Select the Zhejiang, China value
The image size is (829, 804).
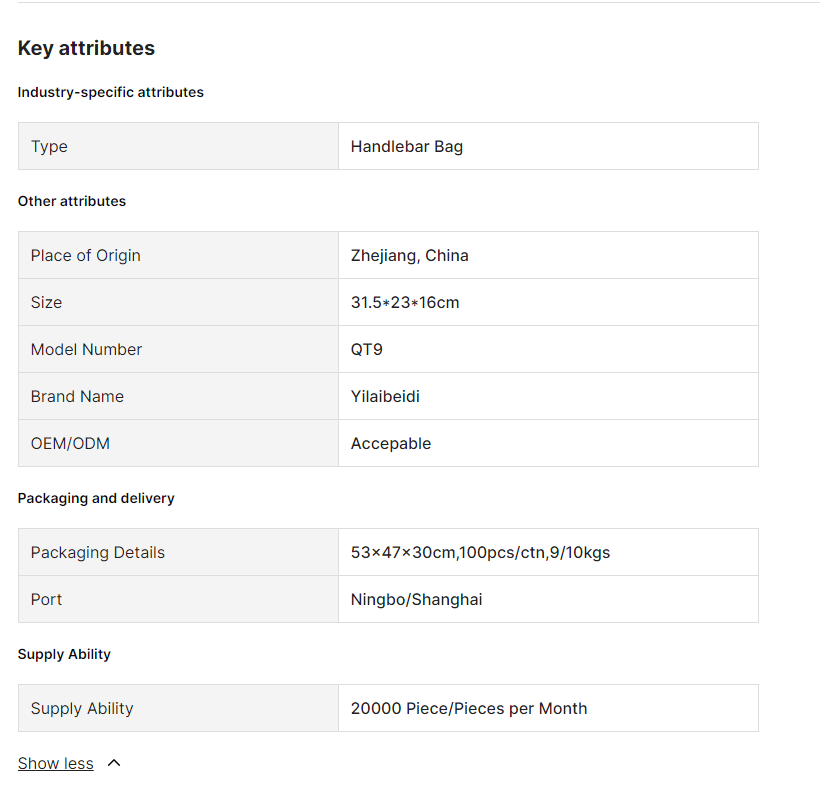[x=409, y=255]
